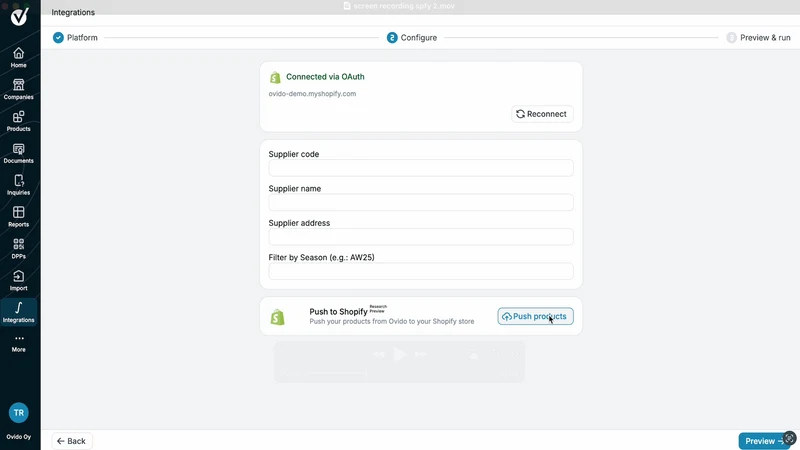This screenshot has height=450, width=800.
Task: Click the Reconnect button
Action: (x=542, y=114)
